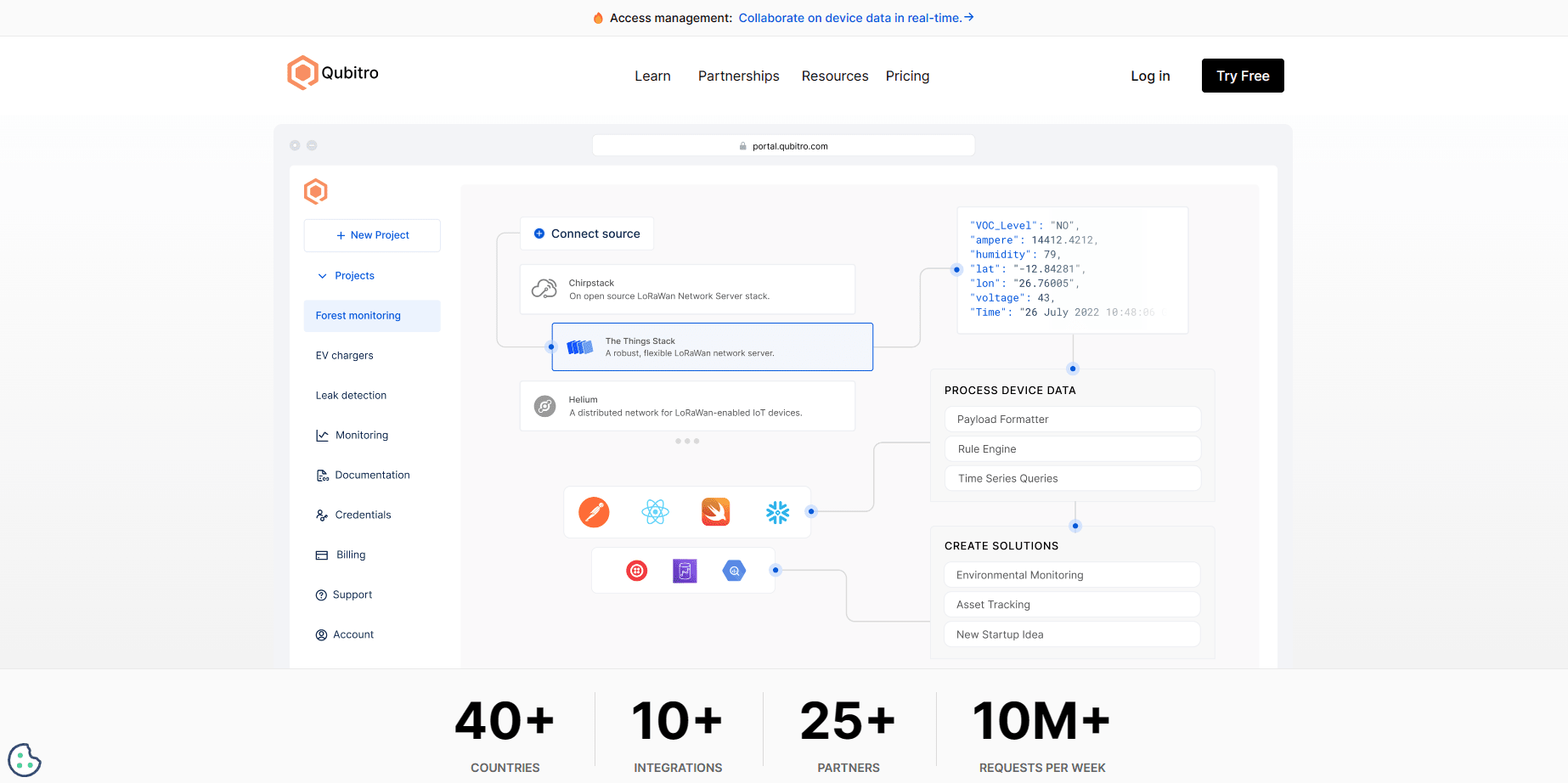The width and height of the screenshot is (1568, 783).
Task: Go to the Pricing page
Action: coord(907,76)
